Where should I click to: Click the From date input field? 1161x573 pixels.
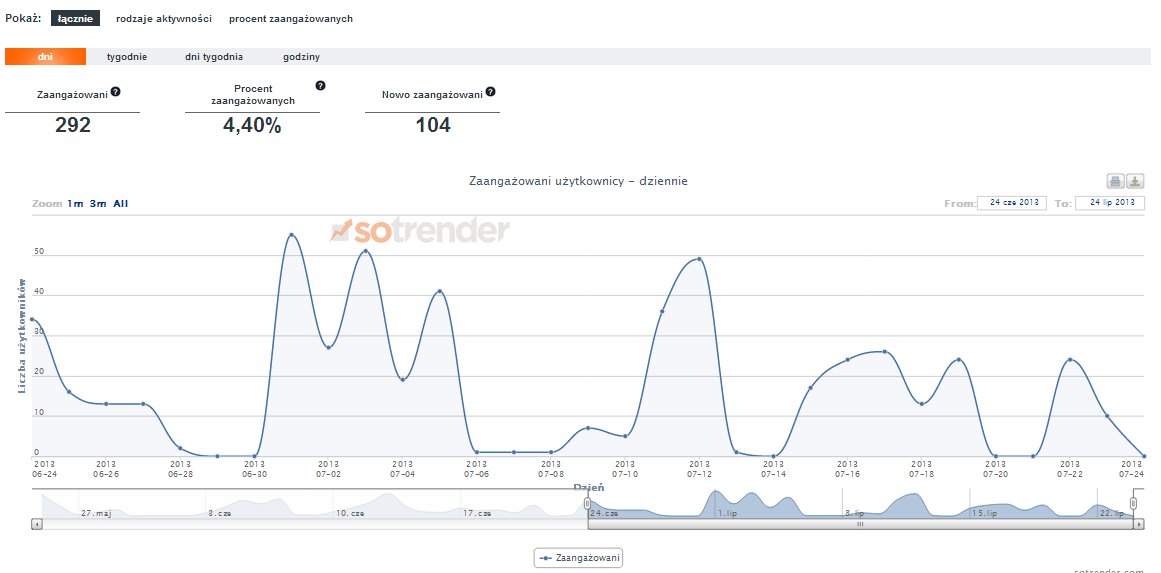[1011, 203]
